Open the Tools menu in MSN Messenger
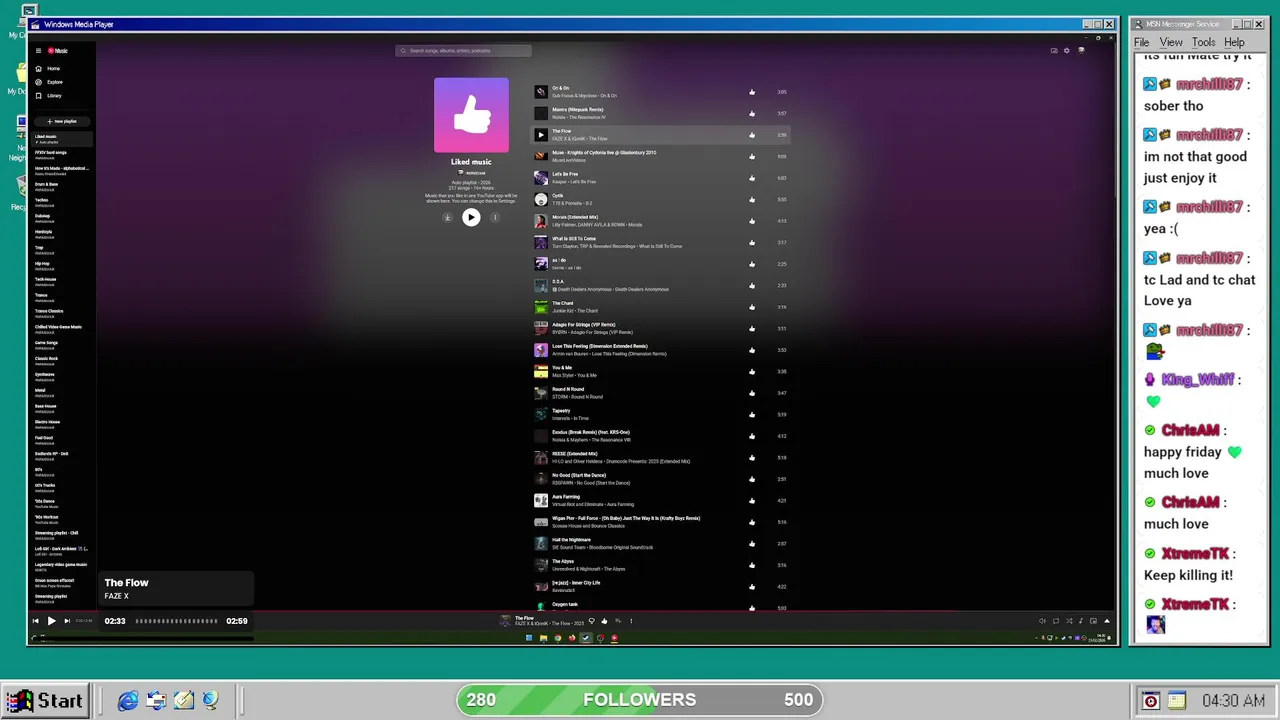Viewport: 1280px width, 720px height. click(x=1204, y=42)
